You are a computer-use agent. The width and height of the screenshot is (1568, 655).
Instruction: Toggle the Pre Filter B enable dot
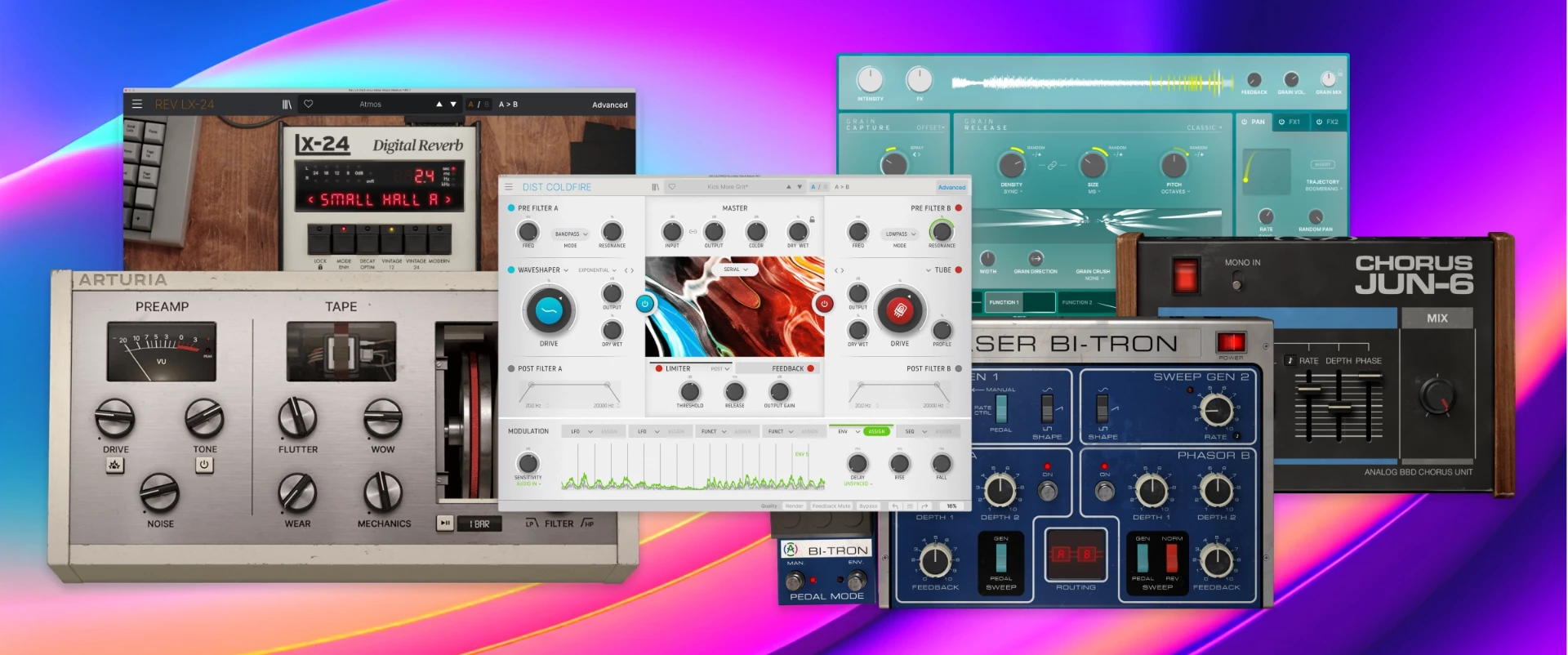(958, 208)
